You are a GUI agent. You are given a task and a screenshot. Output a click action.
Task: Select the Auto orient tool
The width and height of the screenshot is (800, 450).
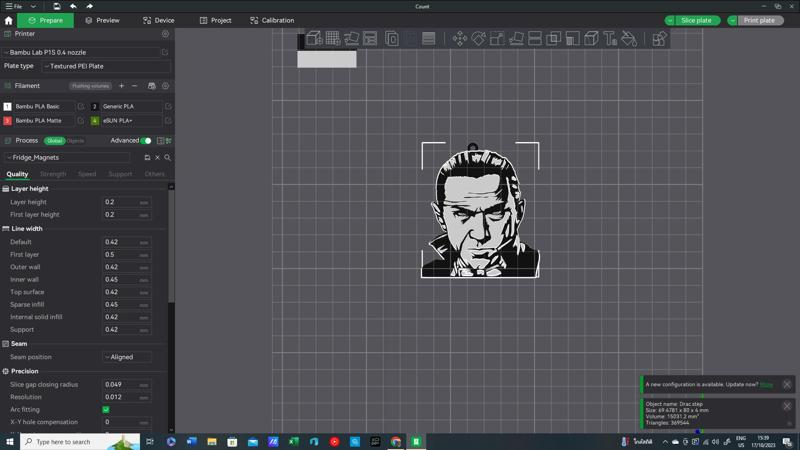(x=351, y=39)
